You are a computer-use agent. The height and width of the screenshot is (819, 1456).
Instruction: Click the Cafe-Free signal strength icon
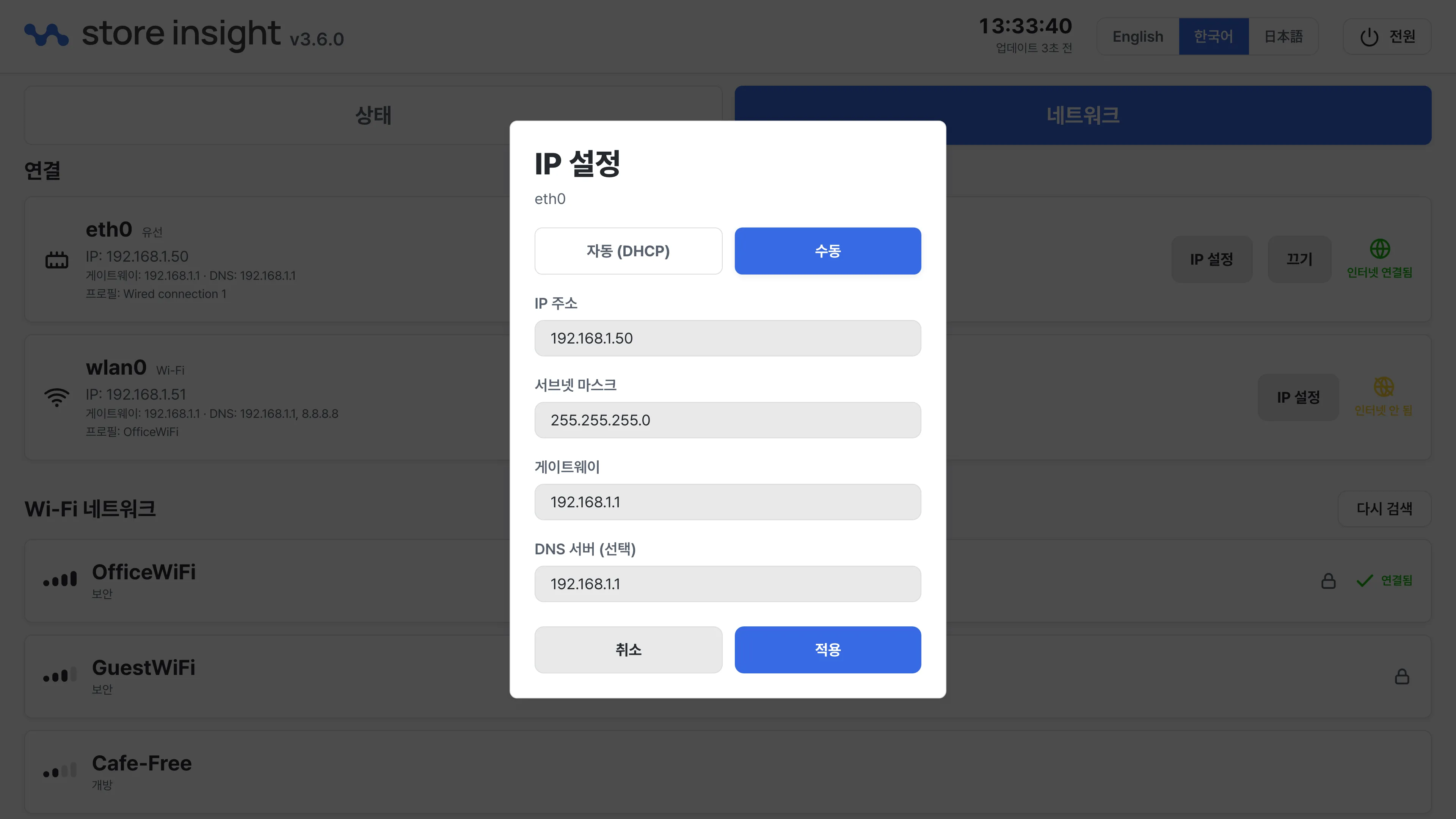point(60,770)
